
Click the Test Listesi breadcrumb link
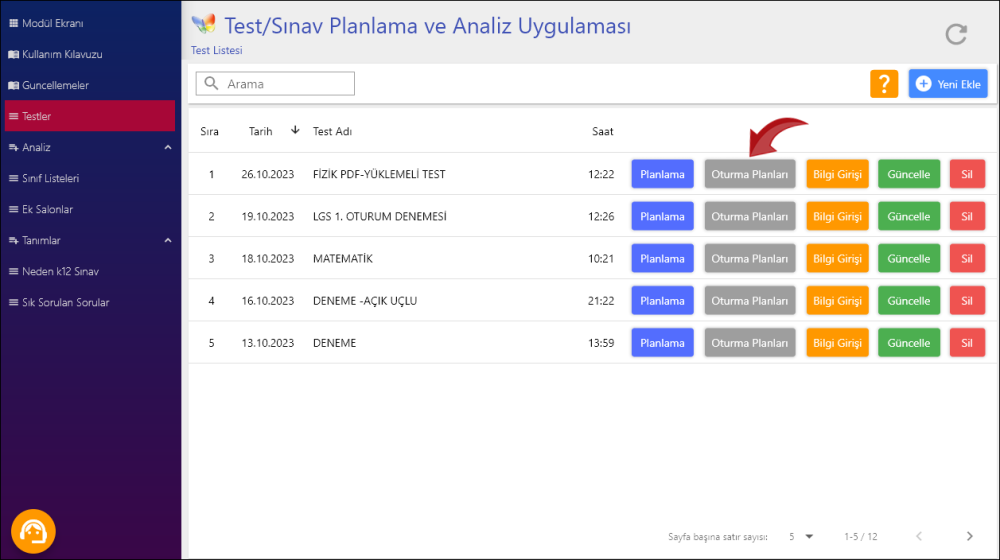click(216, 50)
